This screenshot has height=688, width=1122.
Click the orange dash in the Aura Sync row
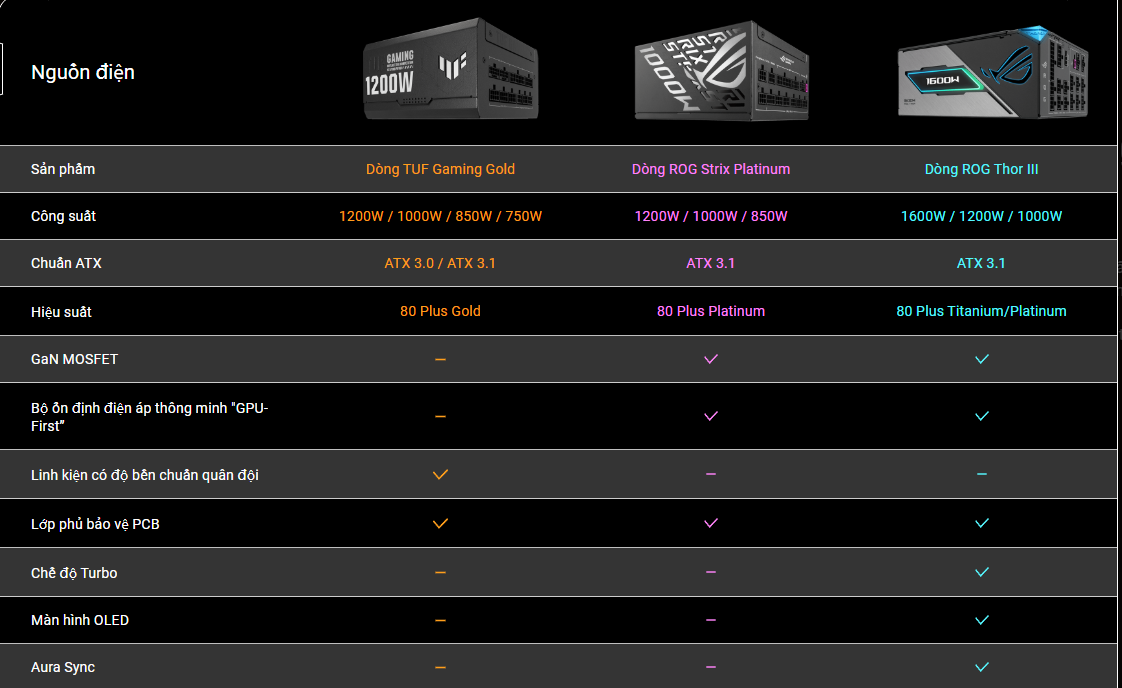(440, 668)
